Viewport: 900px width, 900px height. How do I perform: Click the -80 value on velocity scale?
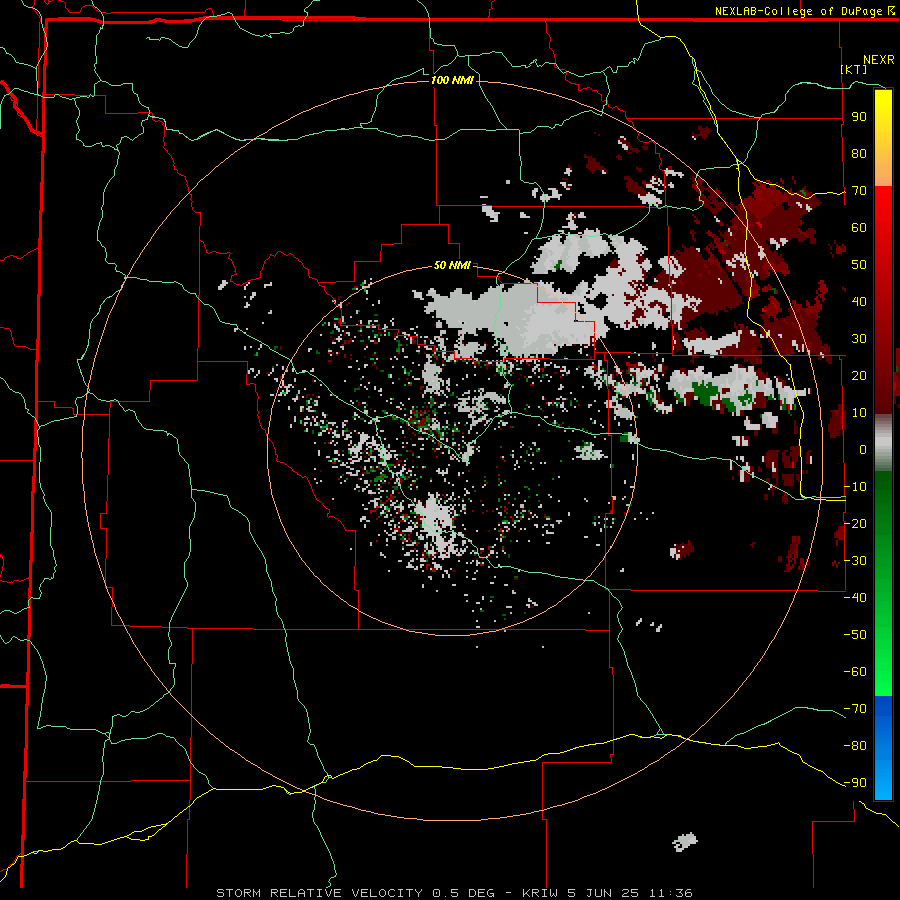(855, 746)
